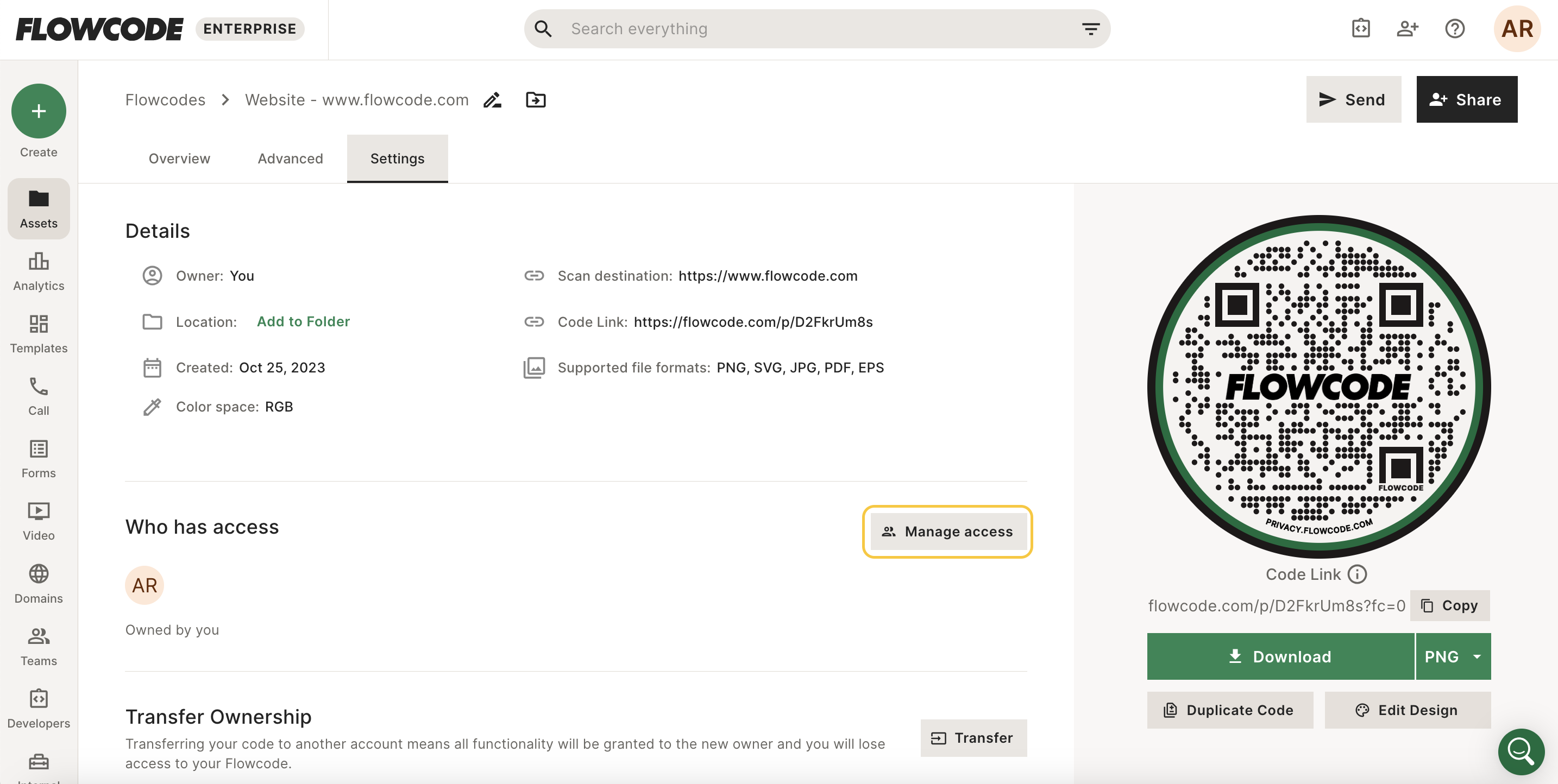Click the Transfer button
1558x784 pixels.
[x=973, y=738]
